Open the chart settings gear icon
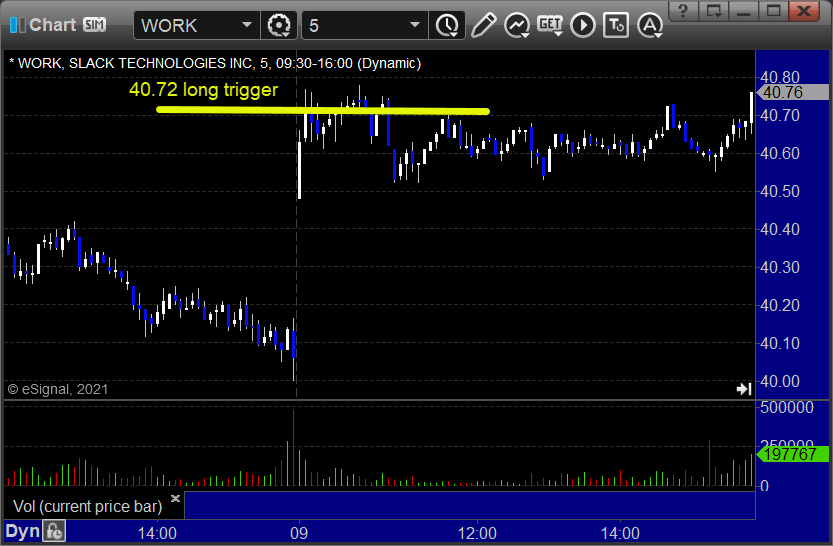This screenshot has height=546, width=833. click(279, 25)
